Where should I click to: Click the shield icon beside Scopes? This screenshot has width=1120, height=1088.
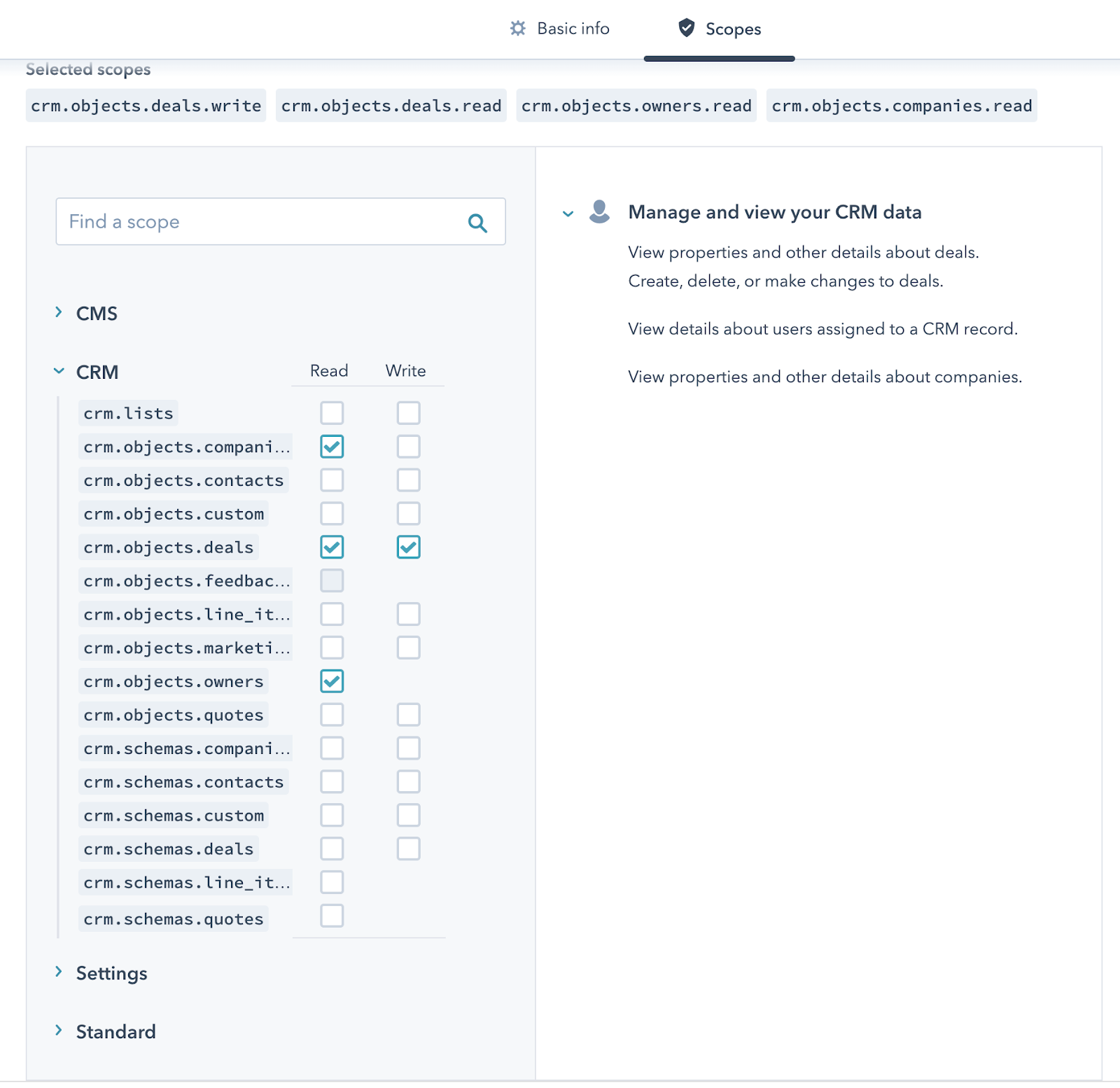pos(687,28)
